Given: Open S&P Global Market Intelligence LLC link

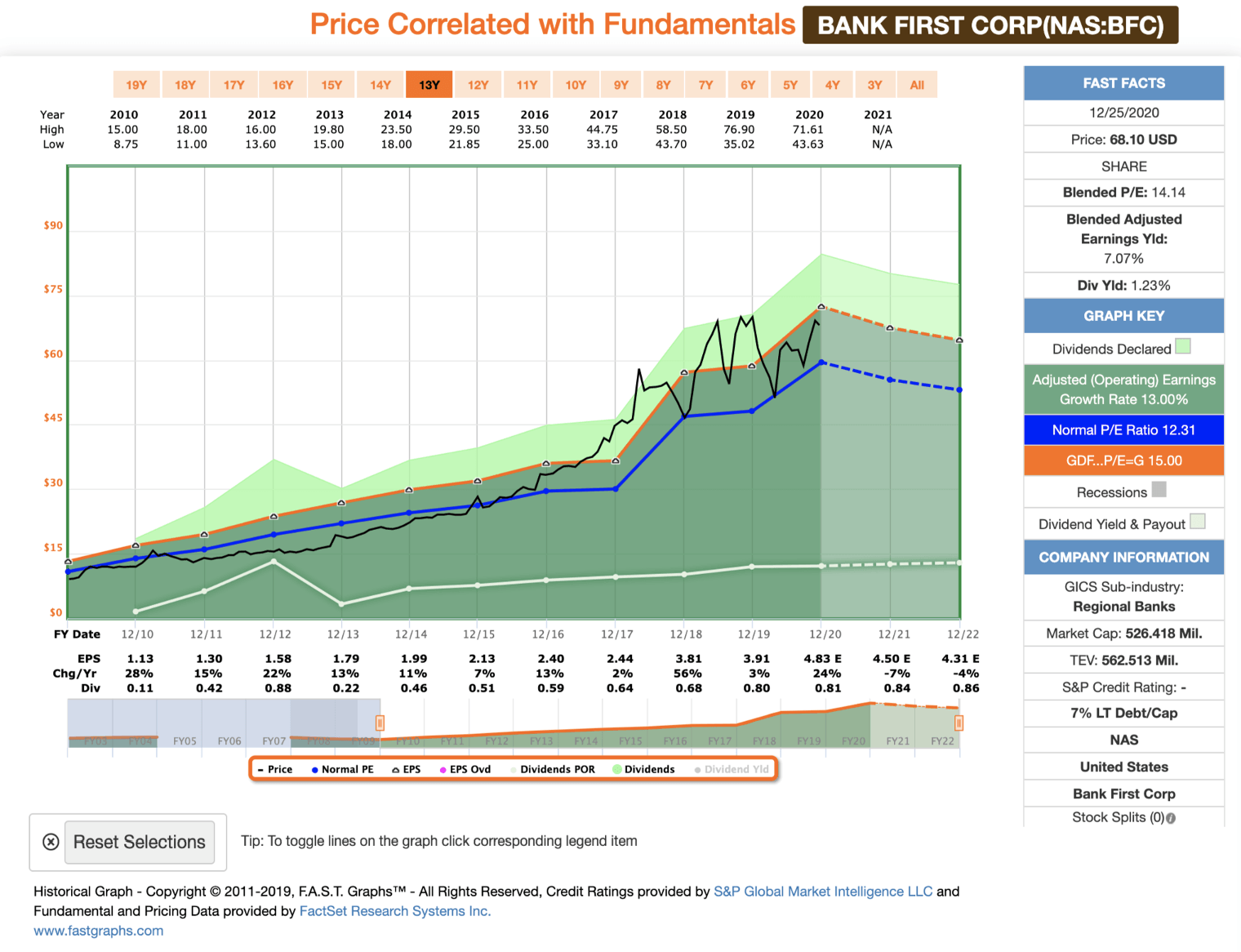Looking at the screenshot, I should pos(823,892).
